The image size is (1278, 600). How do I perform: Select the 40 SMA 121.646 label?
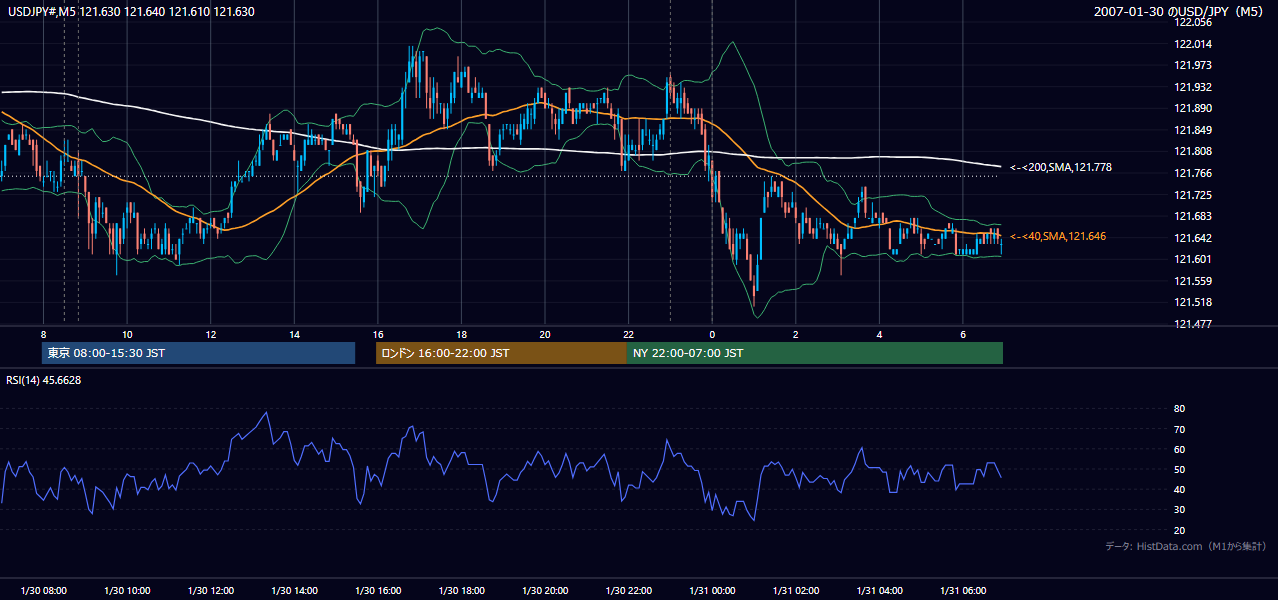[1058, 236]
